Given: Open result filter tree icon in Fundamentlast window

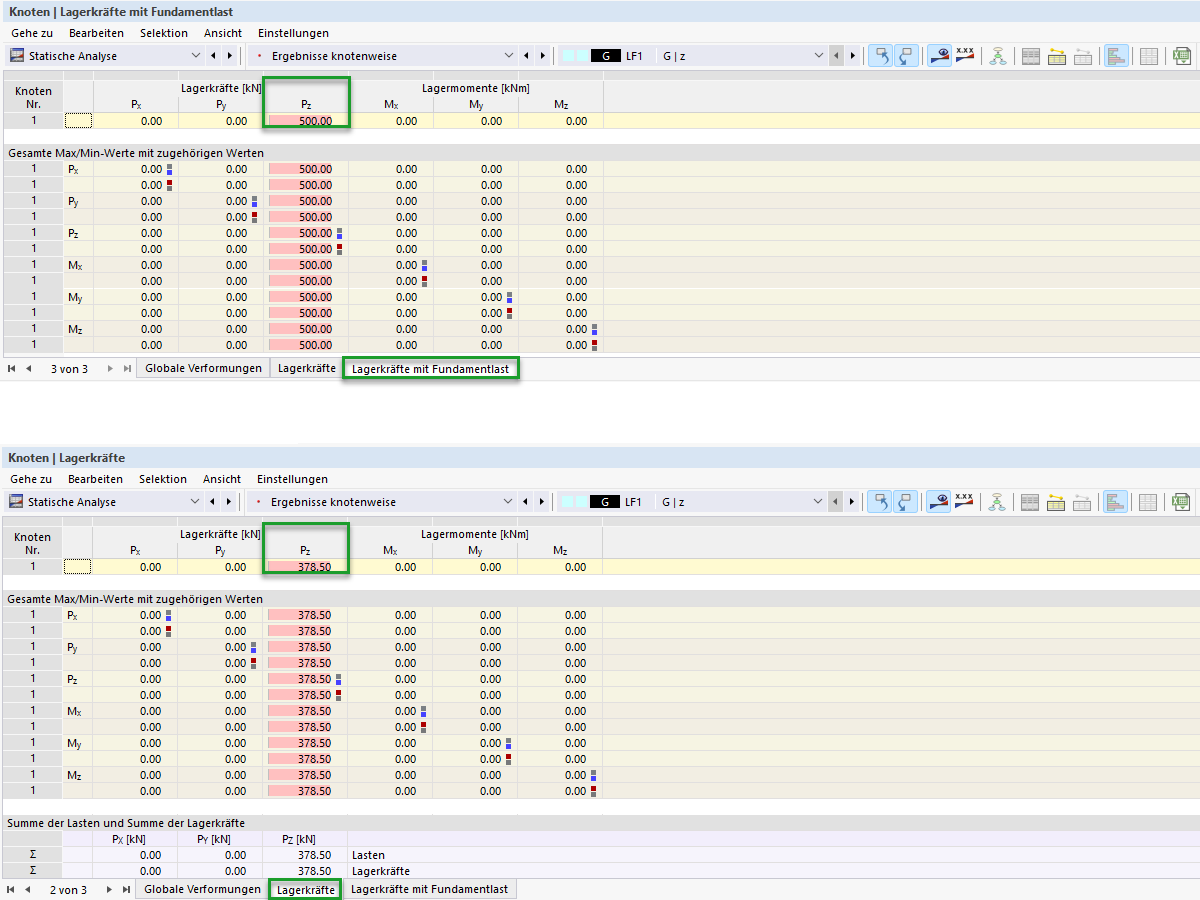Looking at the screenshot, I should click(x=998, y=56).
